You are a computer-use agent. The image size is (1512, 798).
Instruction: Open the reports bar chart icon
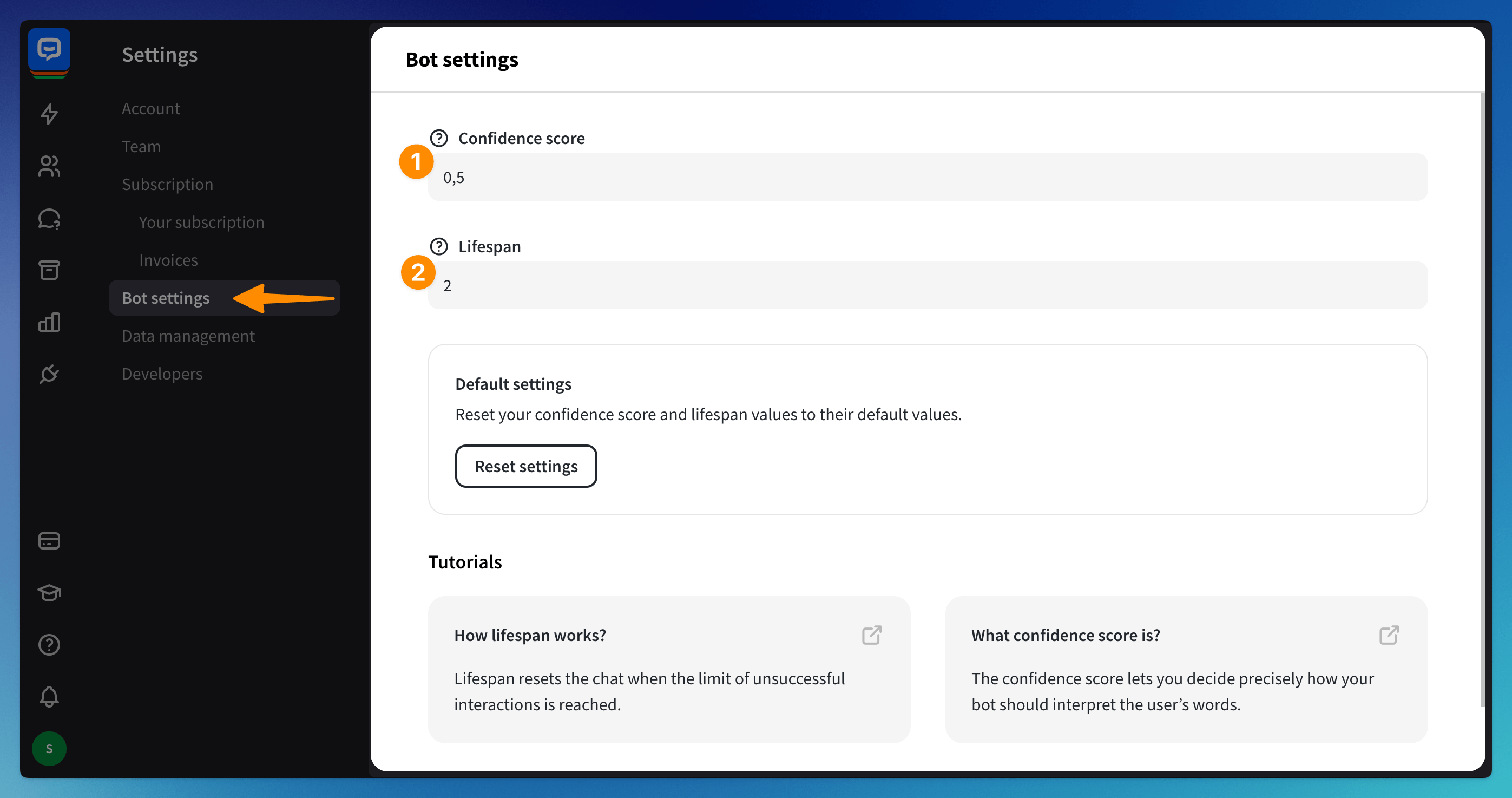point(49,322)
